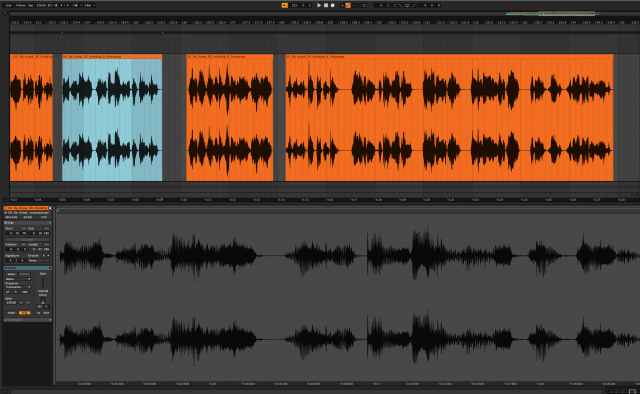Collapse the Audio section header arrow
The height and width of the screenshot is (394, 640).
(x=50, y=268)
